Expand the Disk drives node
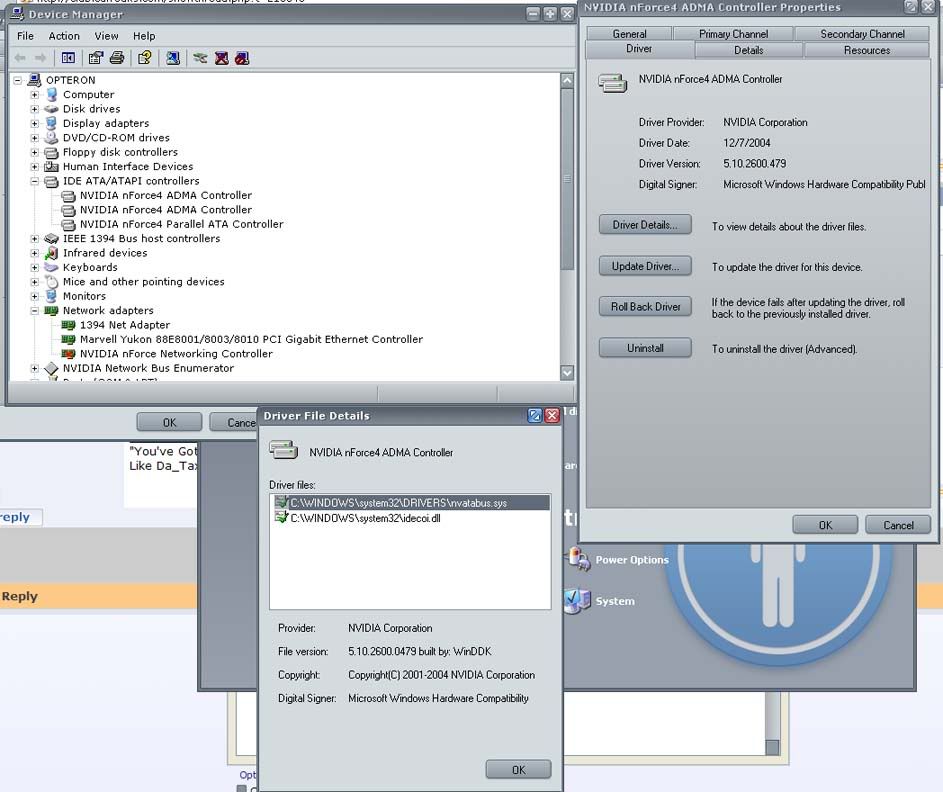The height and width of the screenshot is (792, 943). tap(34, 109)
